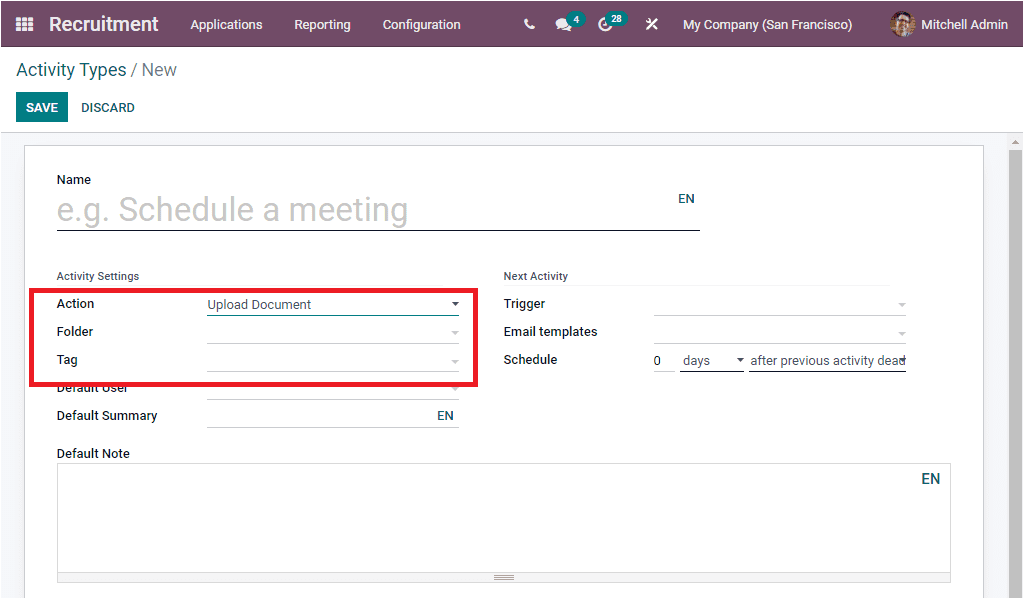Open messages showing 4 unread
Screen dimensions: 1024x599
click(x=562, y=24)
